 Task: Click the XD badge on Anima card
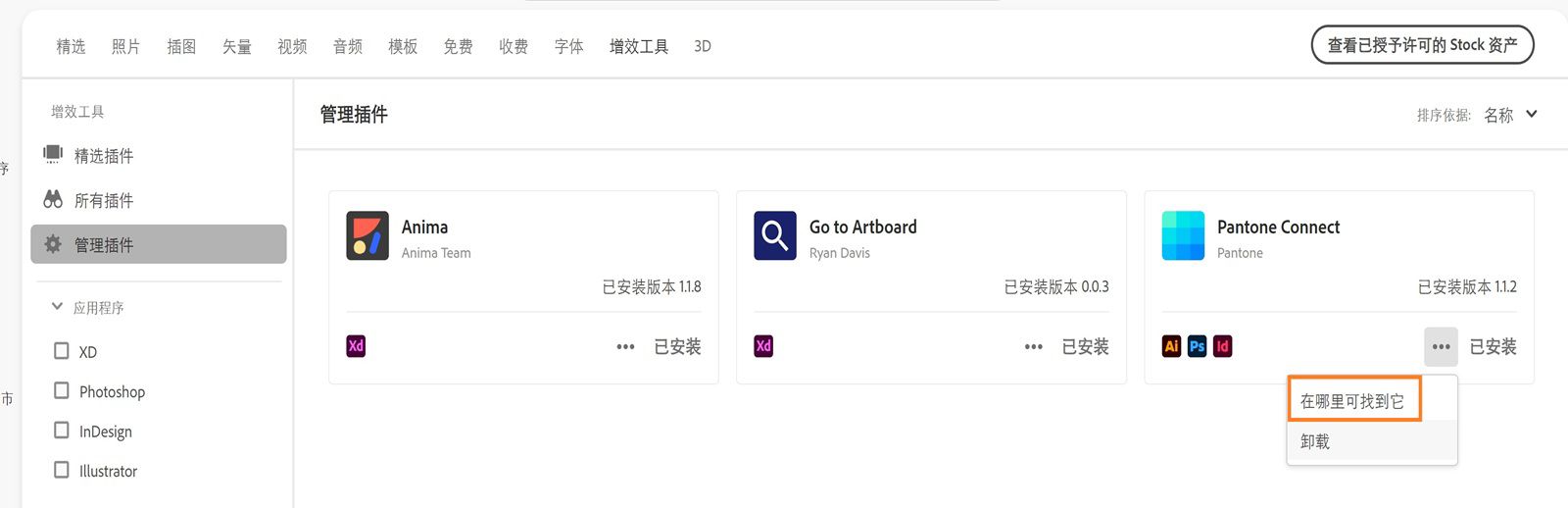[356, 346]
